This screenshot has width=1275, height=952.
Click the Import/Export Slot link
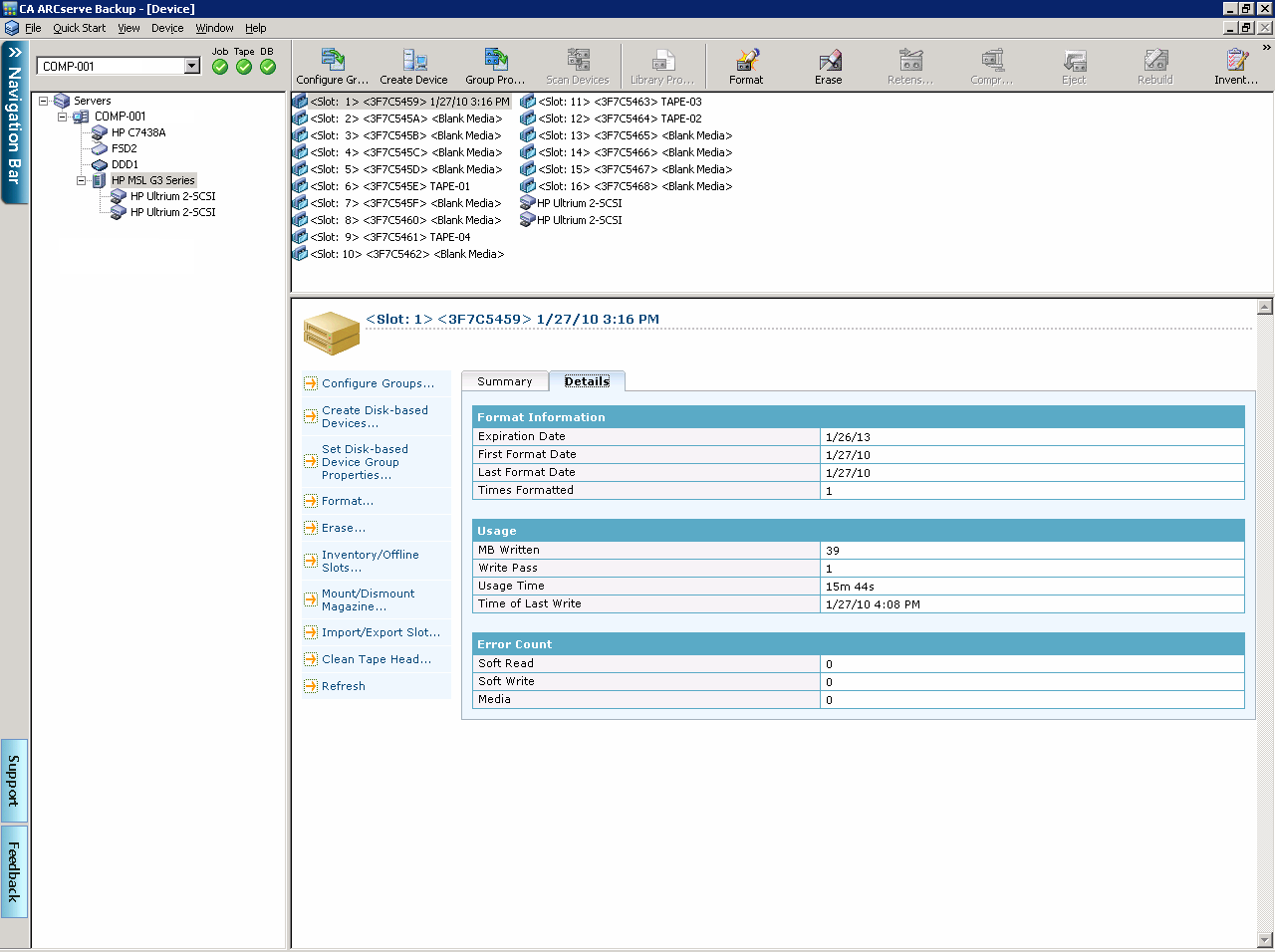click(x=380, y=632)
